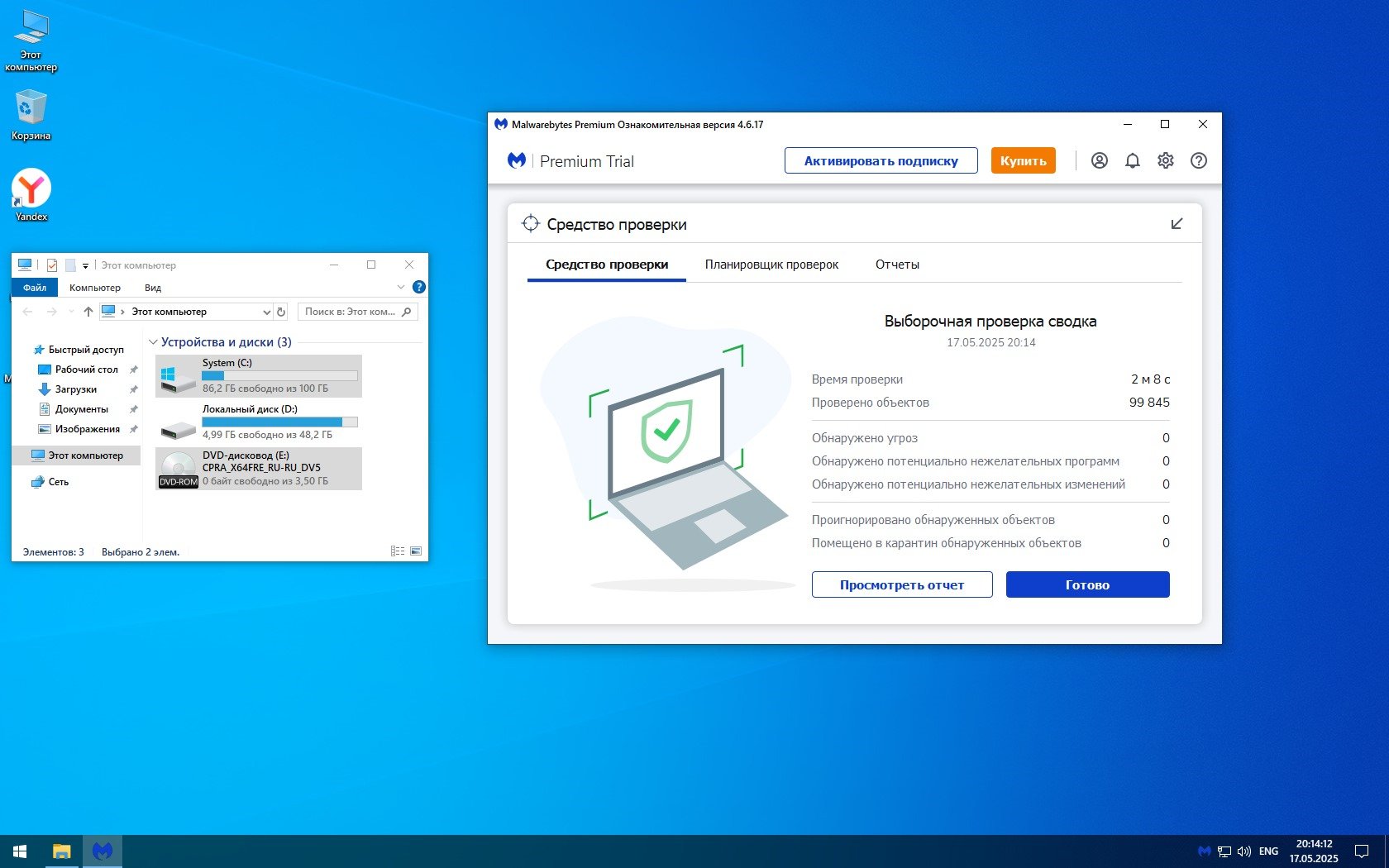Refresh the Explorer address bar location
Image resolution: width=1389 pixels, height=868 pixels.
[x=281, y=312]
